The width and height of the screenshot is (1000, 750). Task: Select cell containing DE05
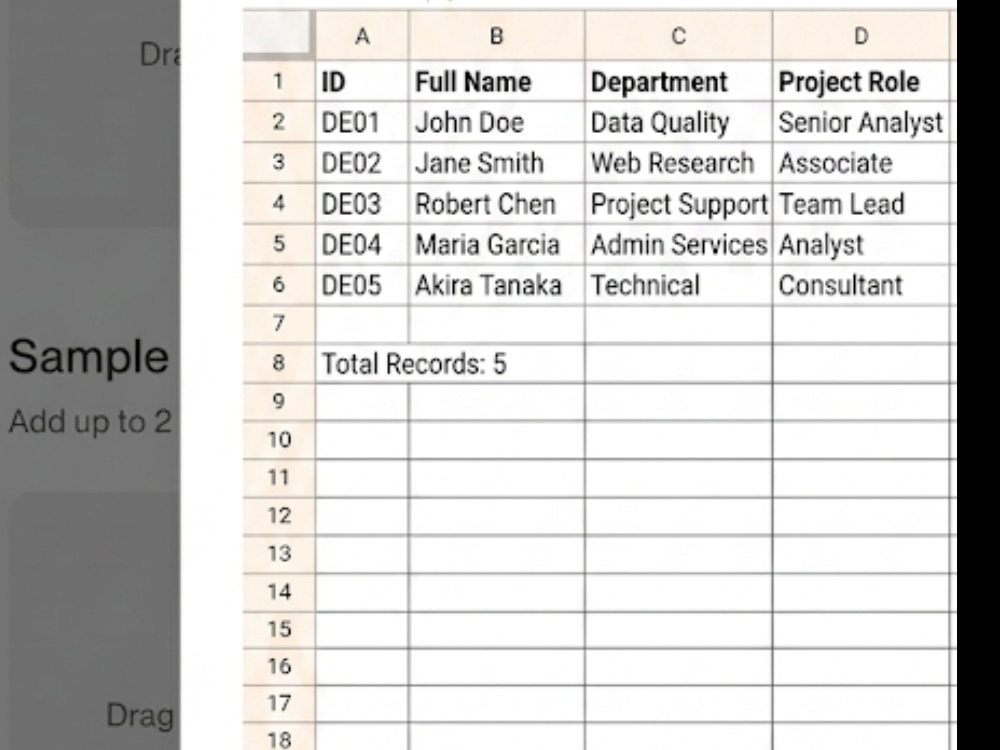point(362,284)
